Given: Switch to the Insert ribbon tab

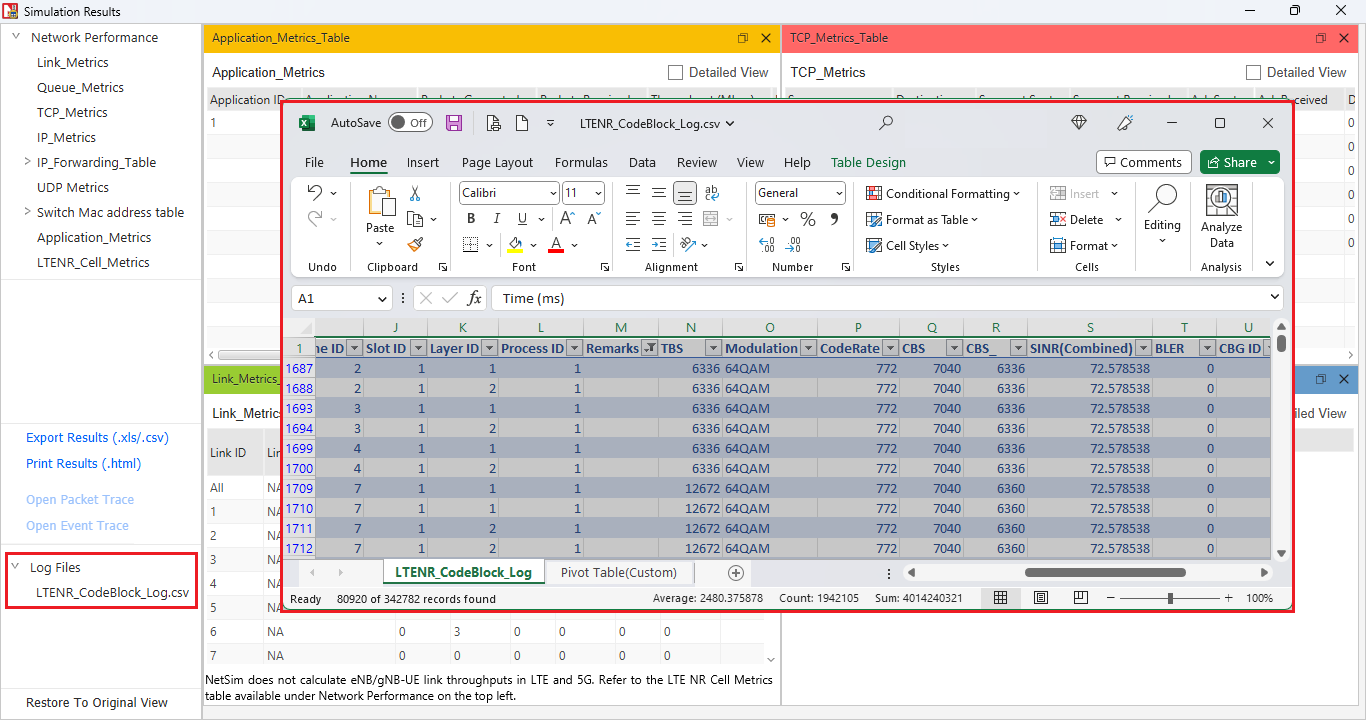Looking at the screenshot, I should [x=423, y=162].
